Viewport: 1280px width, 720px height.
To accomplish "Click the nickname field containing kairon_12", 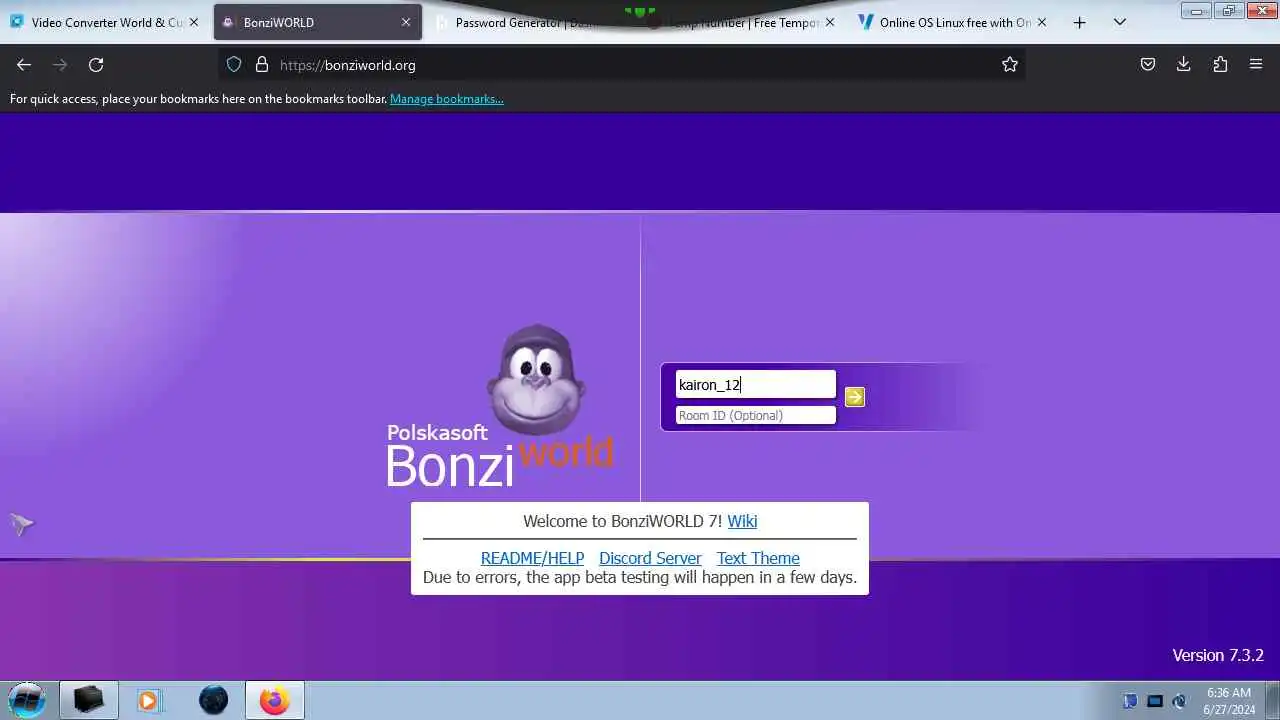I will pos(756,385).
